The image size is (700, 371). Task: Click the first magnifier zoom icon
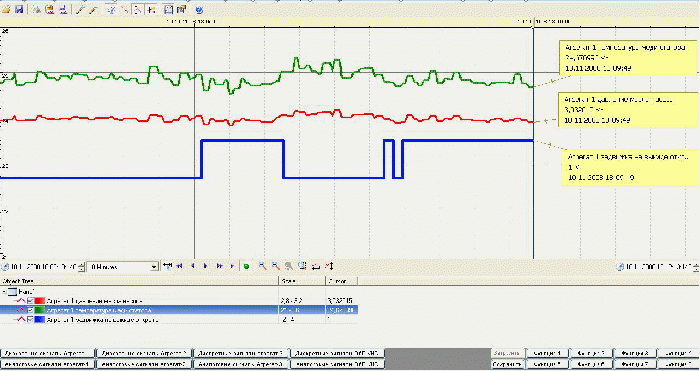point(262,267)
